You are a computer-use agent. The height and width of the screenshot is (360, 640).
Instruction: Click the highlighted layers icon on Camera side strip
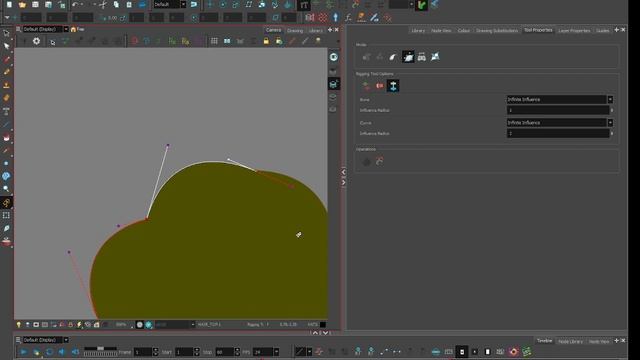(333, 84)
